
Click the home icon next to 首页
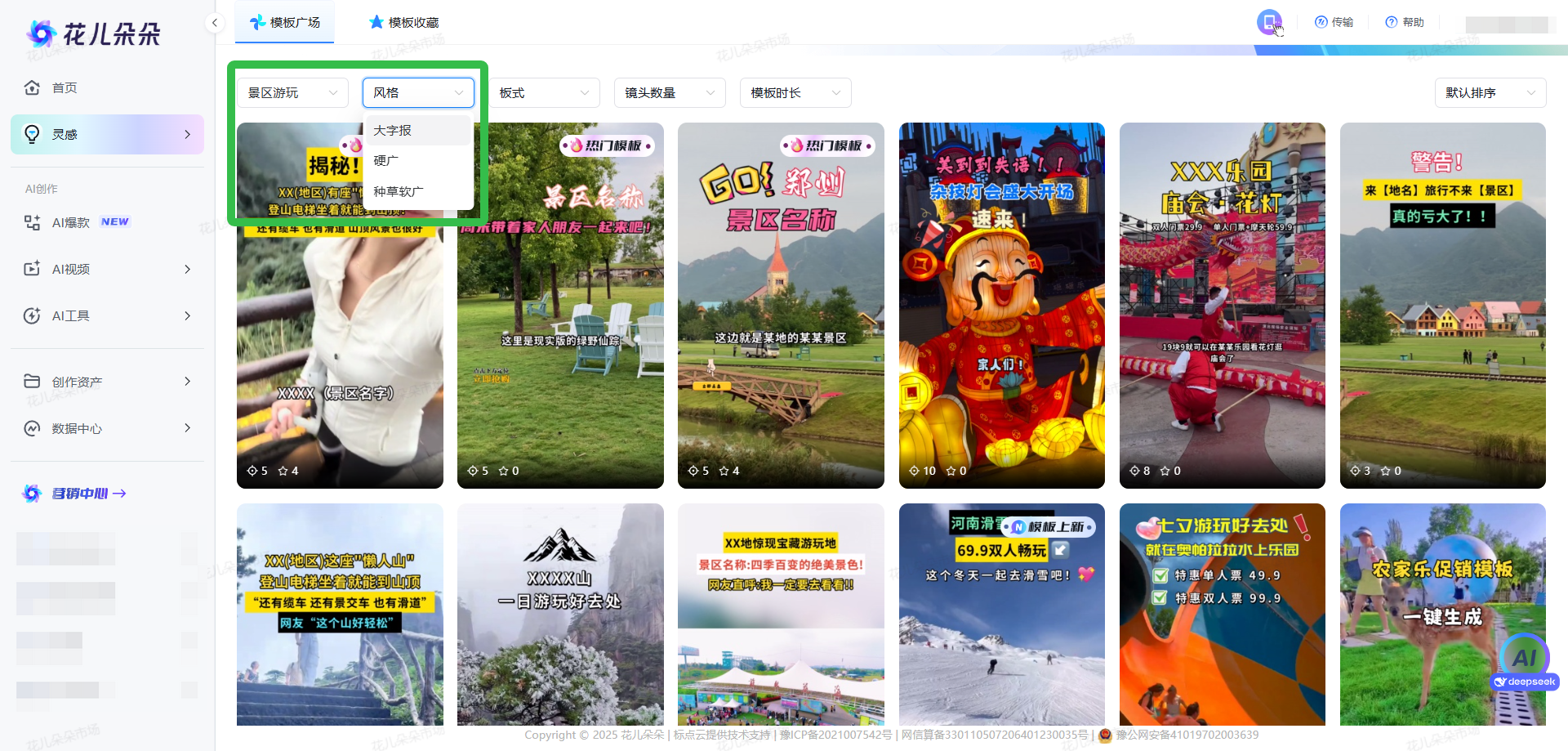coord(33,87)
